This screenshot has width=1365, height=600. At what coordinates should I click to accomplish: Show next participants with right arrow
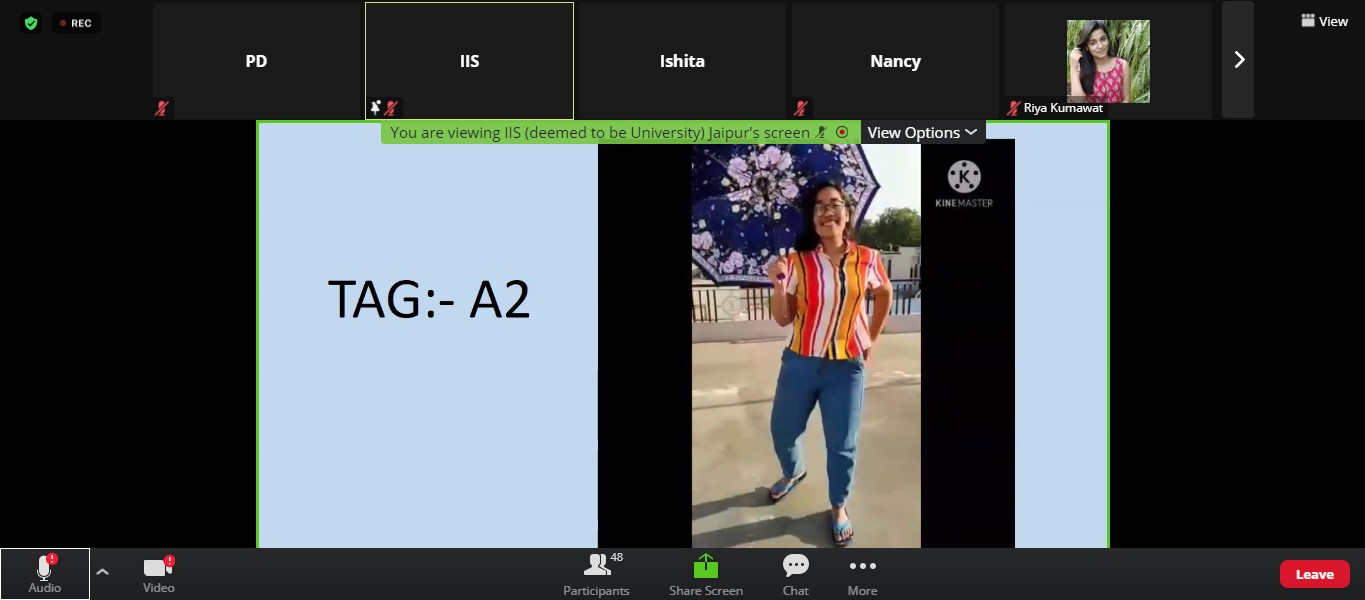click(x=1238, y=60)
